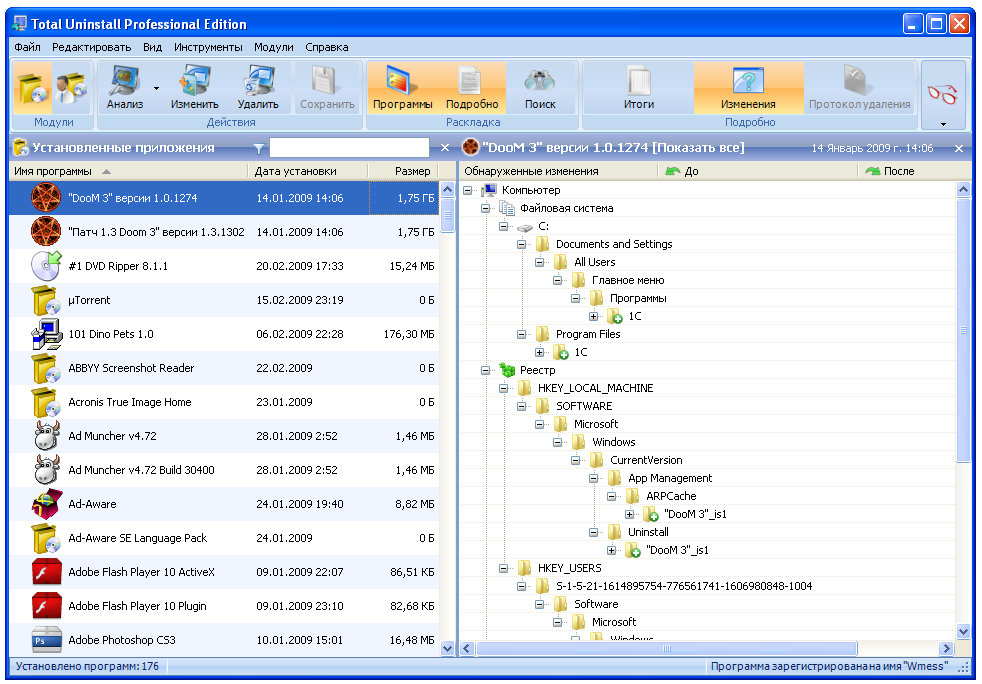Click the Сохранить floppy disk icon
Screen dimensions: 982x684
327,82
